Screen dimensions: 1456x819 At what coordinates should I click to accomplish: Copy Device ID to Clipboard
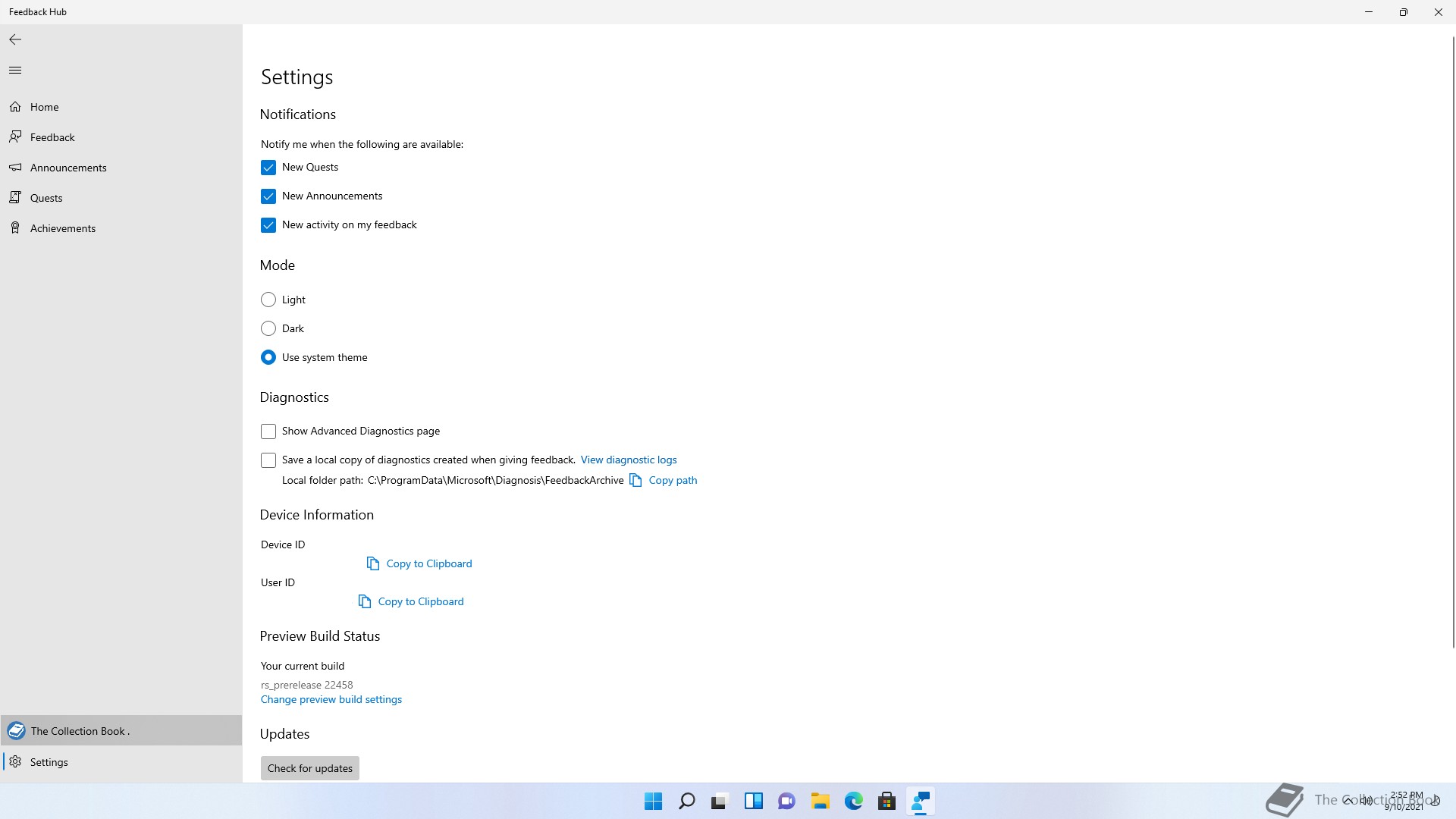pyautogui.click(x=429, y=563)
